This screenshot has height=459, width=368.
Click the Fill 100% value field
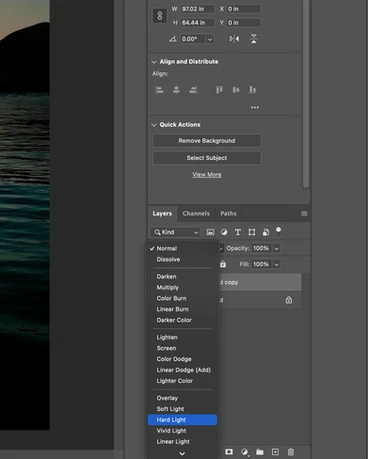[x=262, y=264]
